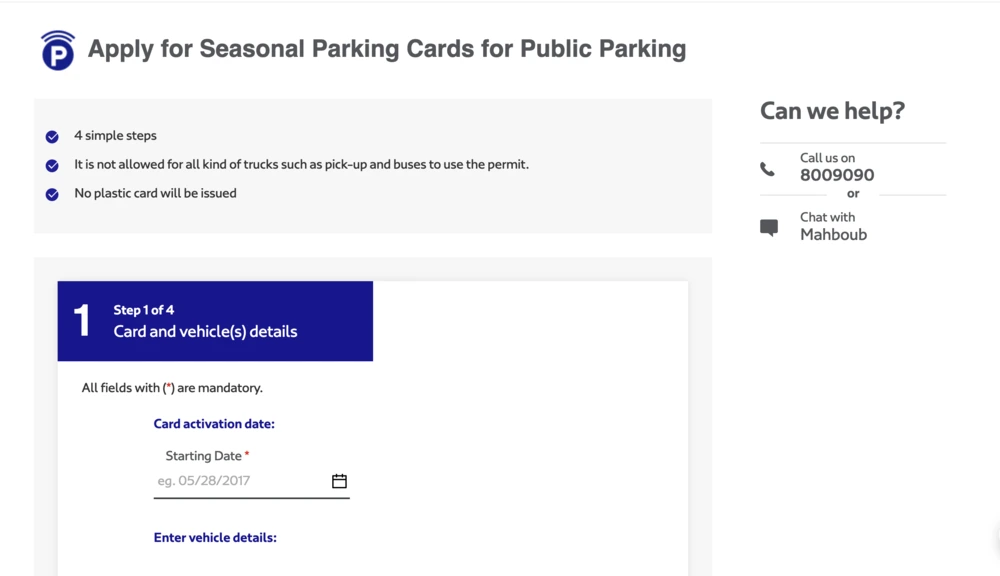This screenshot has height=576, width=1000.
Task: Click the Call us on label
Action: pyautogui.click(x=827, y=158)
